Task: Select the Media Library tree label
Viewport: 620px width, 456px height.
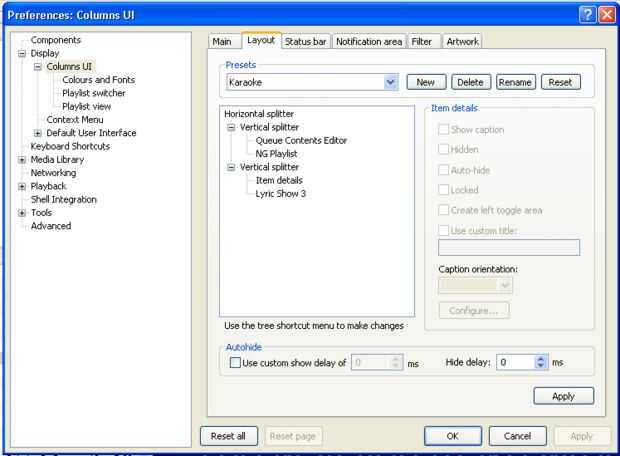Action: click(x=57, y=160)
